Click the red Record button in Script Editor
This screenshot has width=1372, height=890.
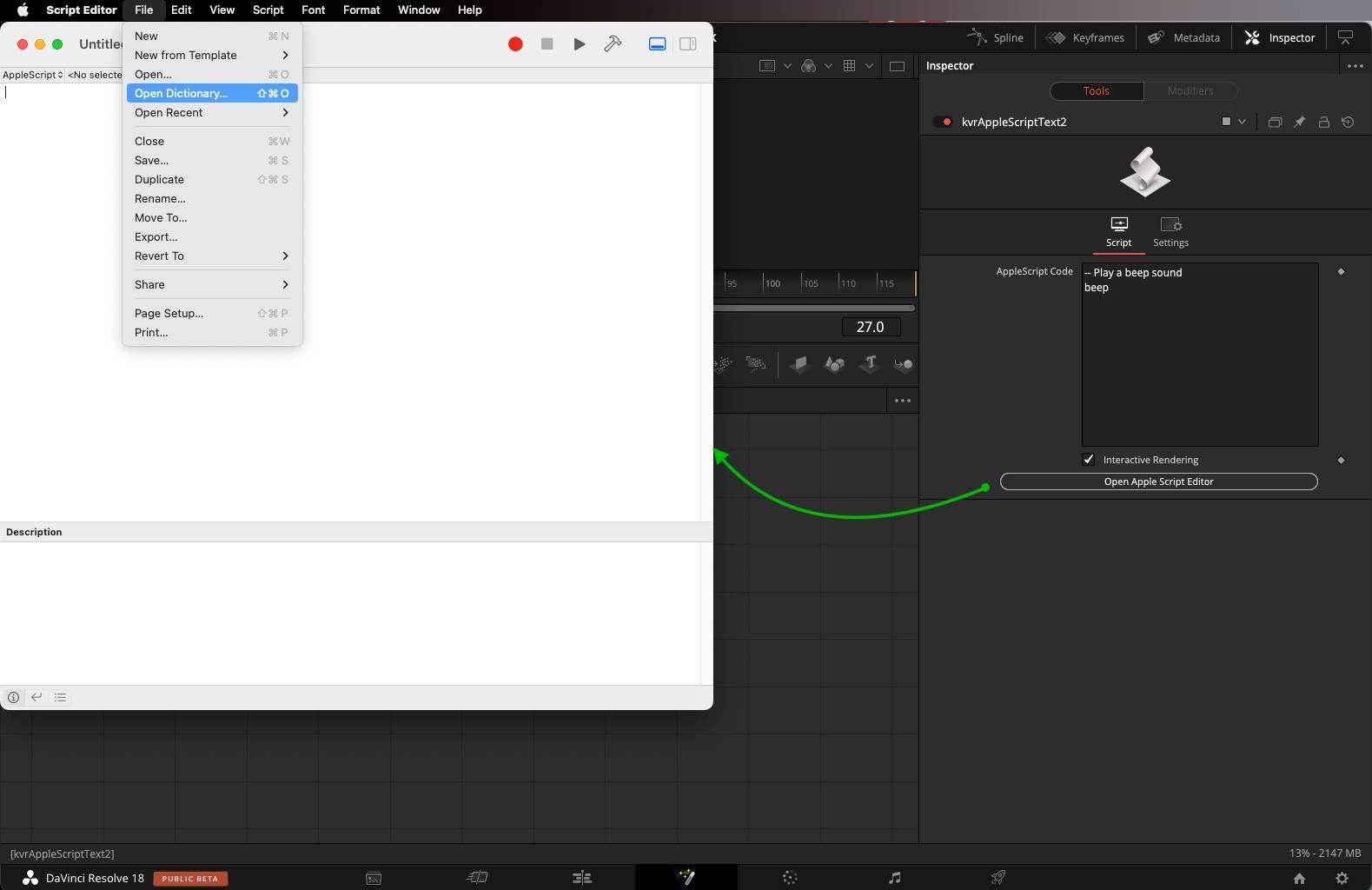515,43
